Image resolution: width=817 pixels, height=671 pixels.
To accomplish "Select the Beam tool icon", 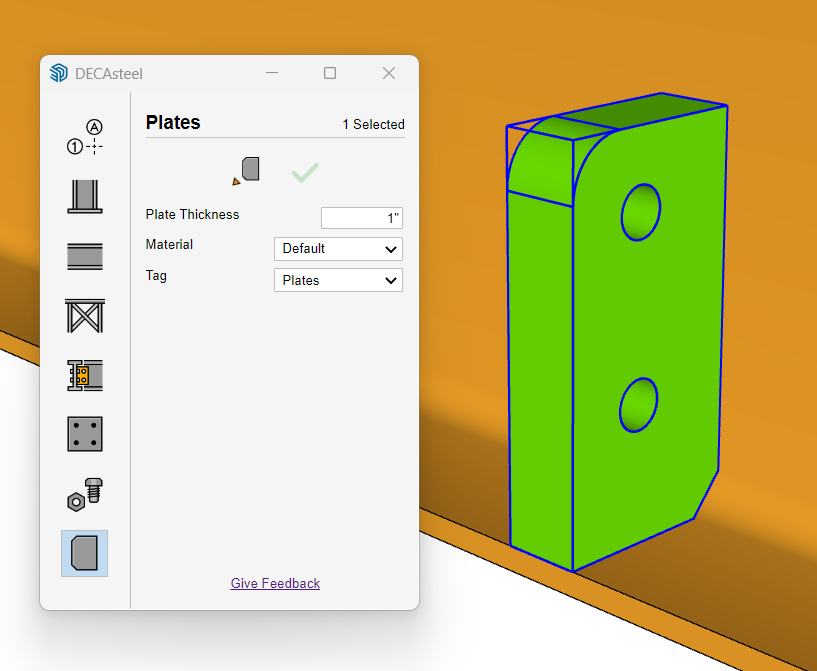I will pyautogui.click(x=85, y=256).
